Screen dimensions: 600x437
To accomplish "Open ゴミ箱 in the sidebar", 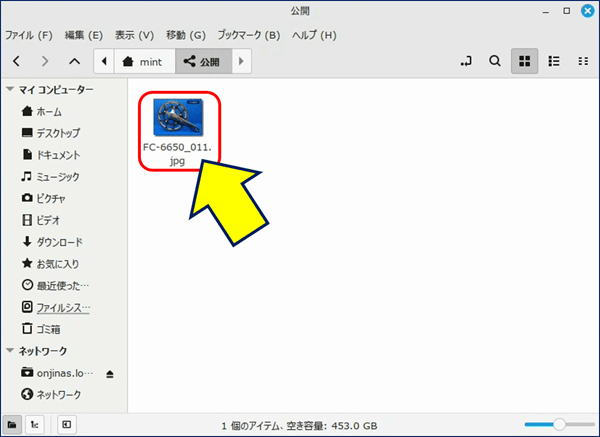I will [41, 329].
